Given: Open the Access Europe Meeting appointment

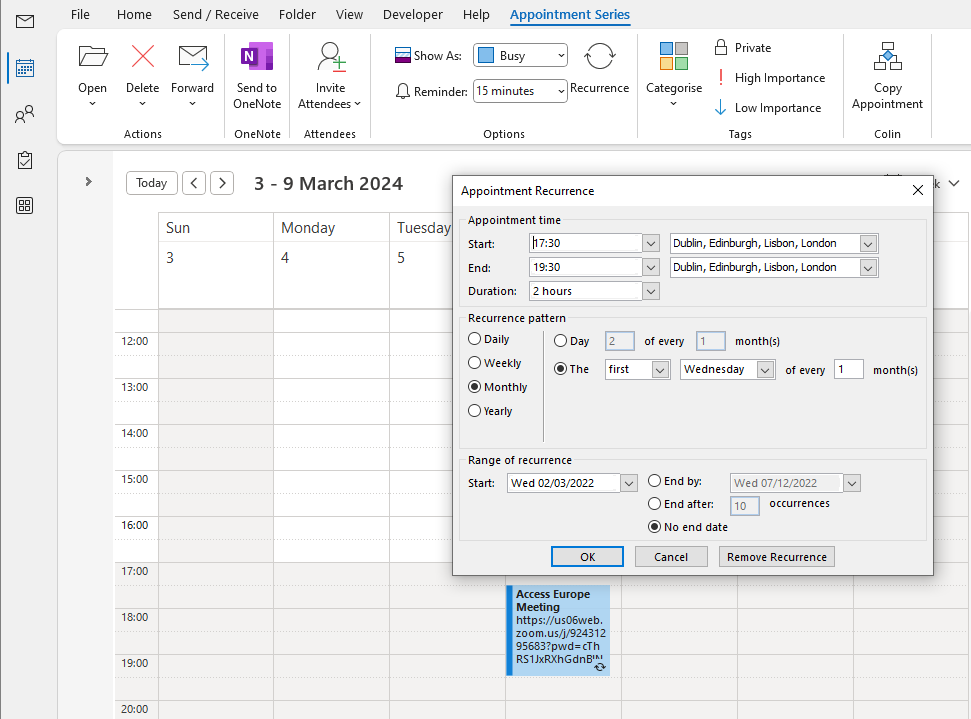Looking at the screenshot, I should (559, 630).
